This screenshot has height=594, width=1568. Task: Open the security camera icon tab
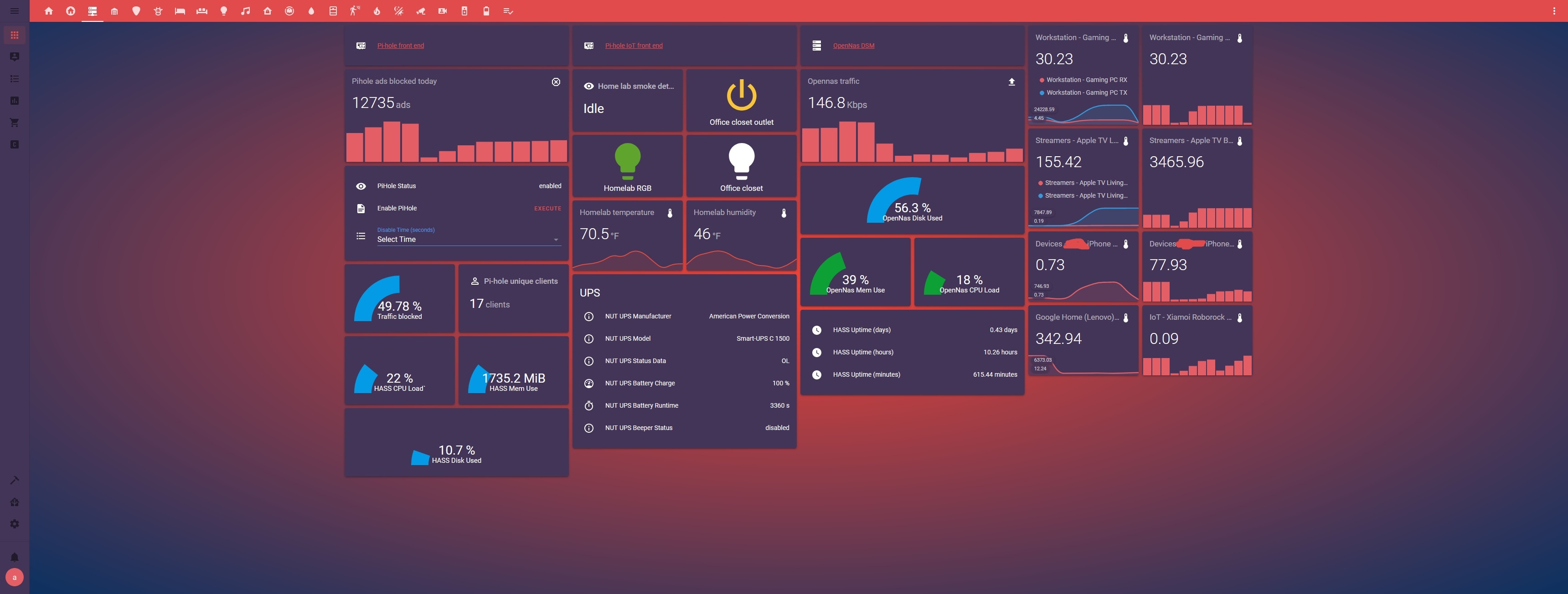421,11
